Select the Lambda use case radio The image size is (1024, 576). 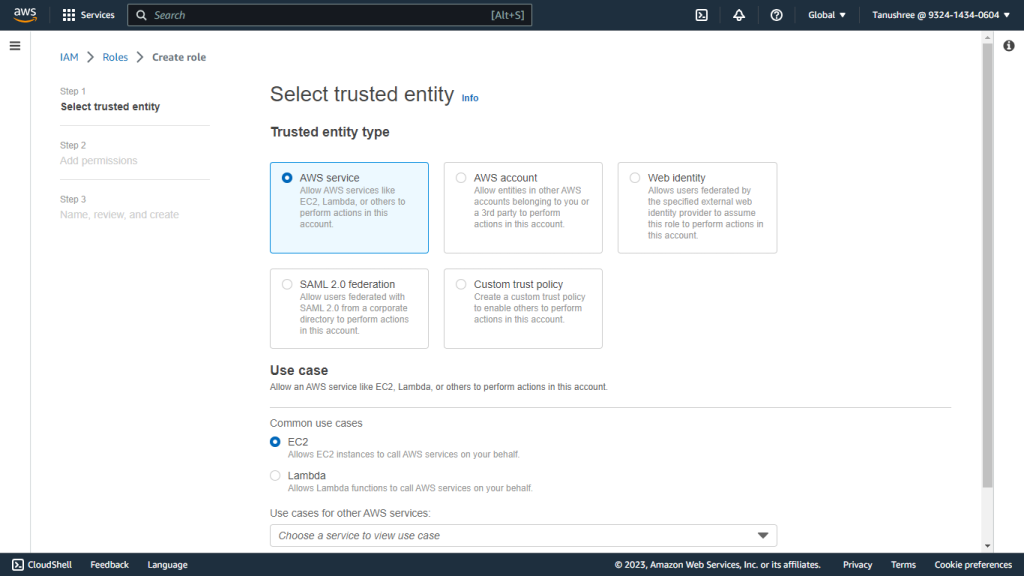[275, 475]
